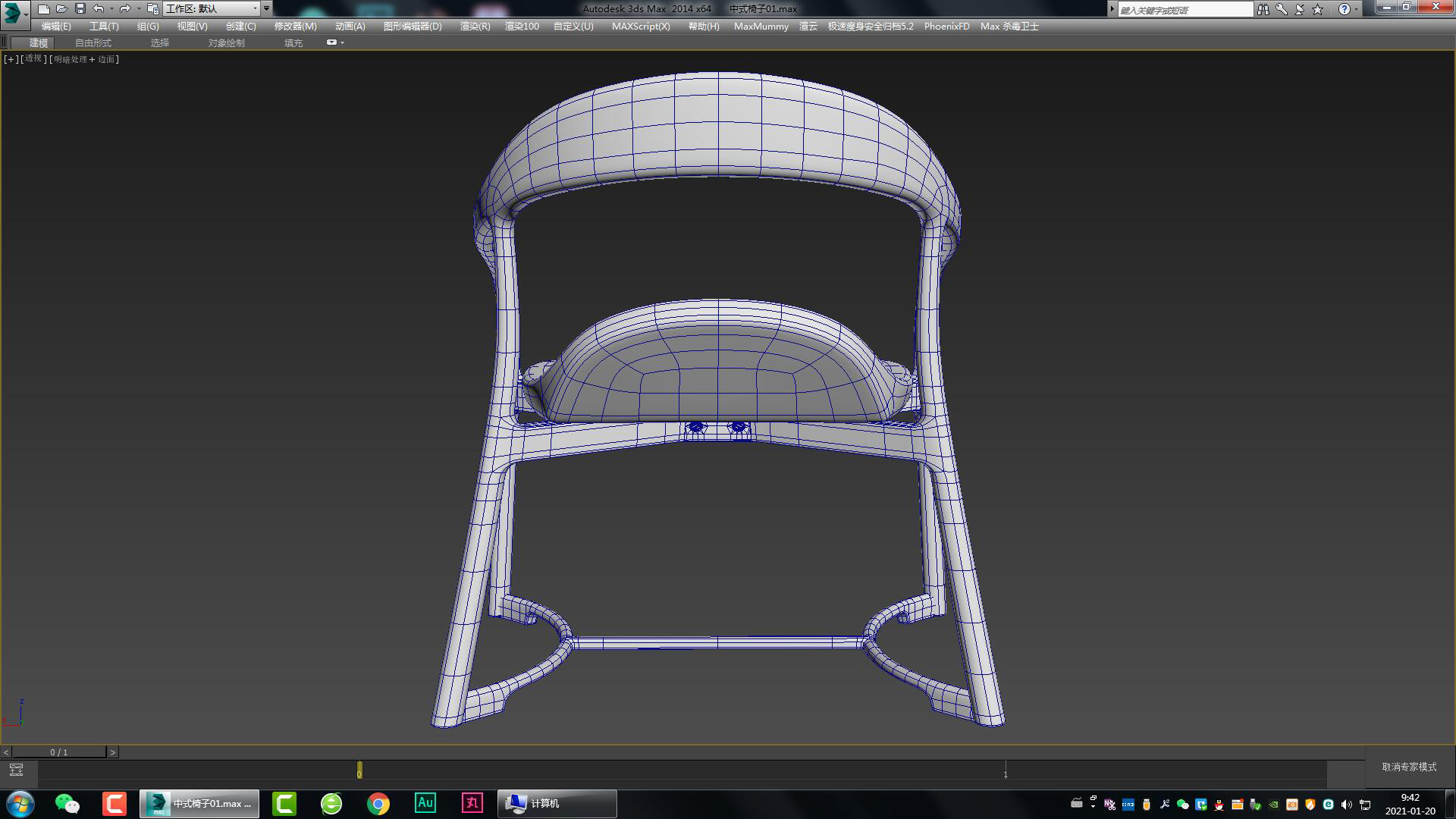This screenshot has width=1456, height=819.
Task: Save the scene with the Save icon
Action: 80,8
